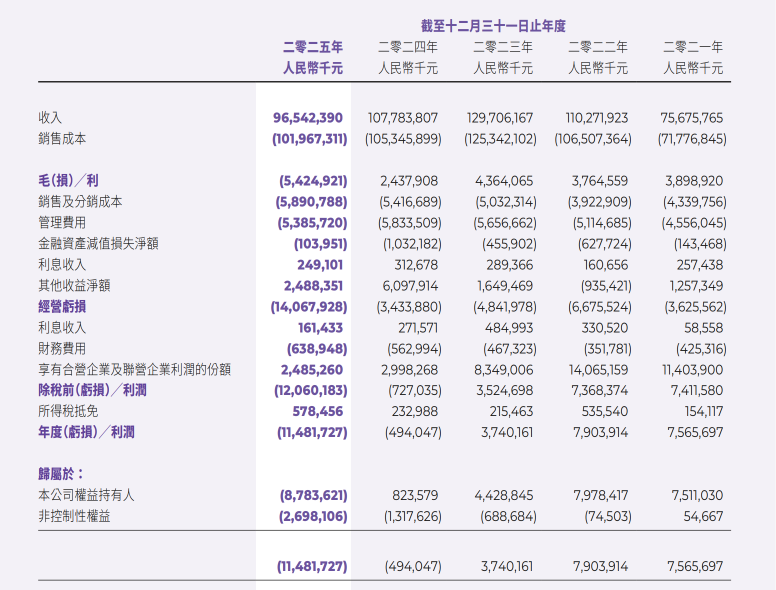Select the 管理費用 row label
This screenshot has height=590, width=776.
[x=62, y=222]
